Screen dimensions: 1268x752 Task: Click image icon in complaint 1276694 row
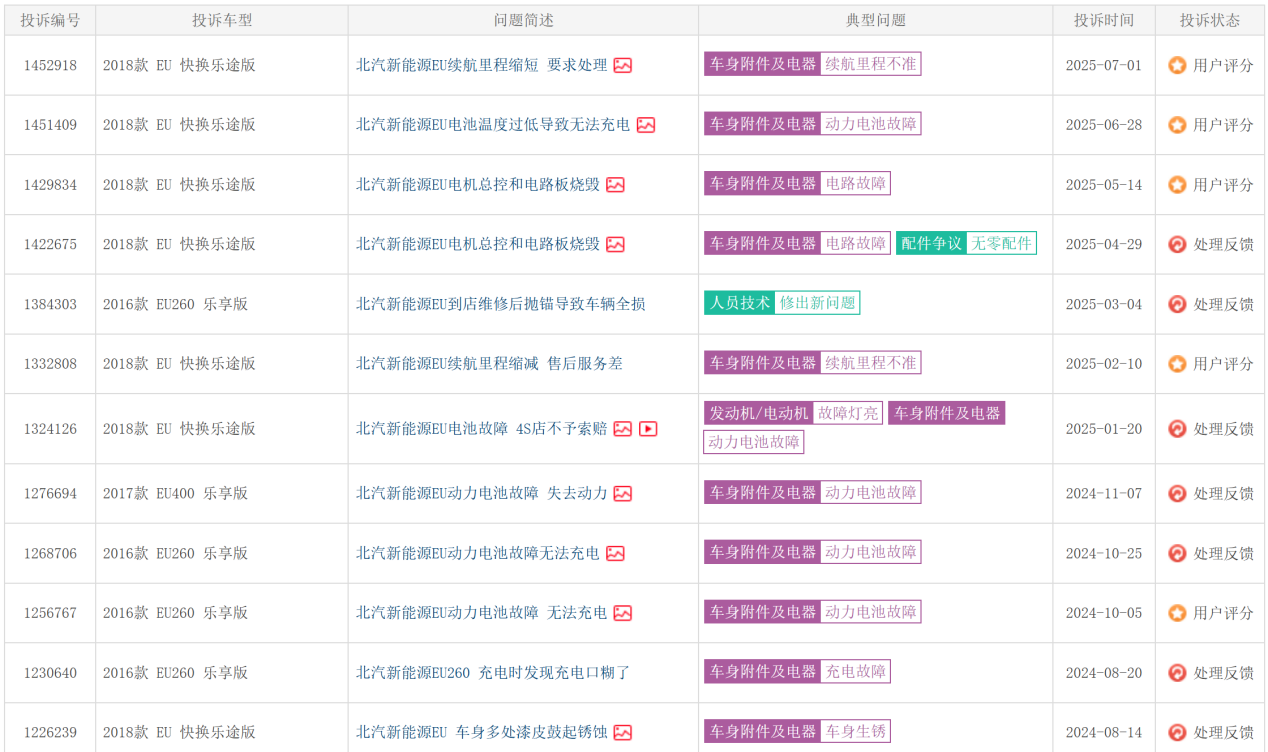622,493
